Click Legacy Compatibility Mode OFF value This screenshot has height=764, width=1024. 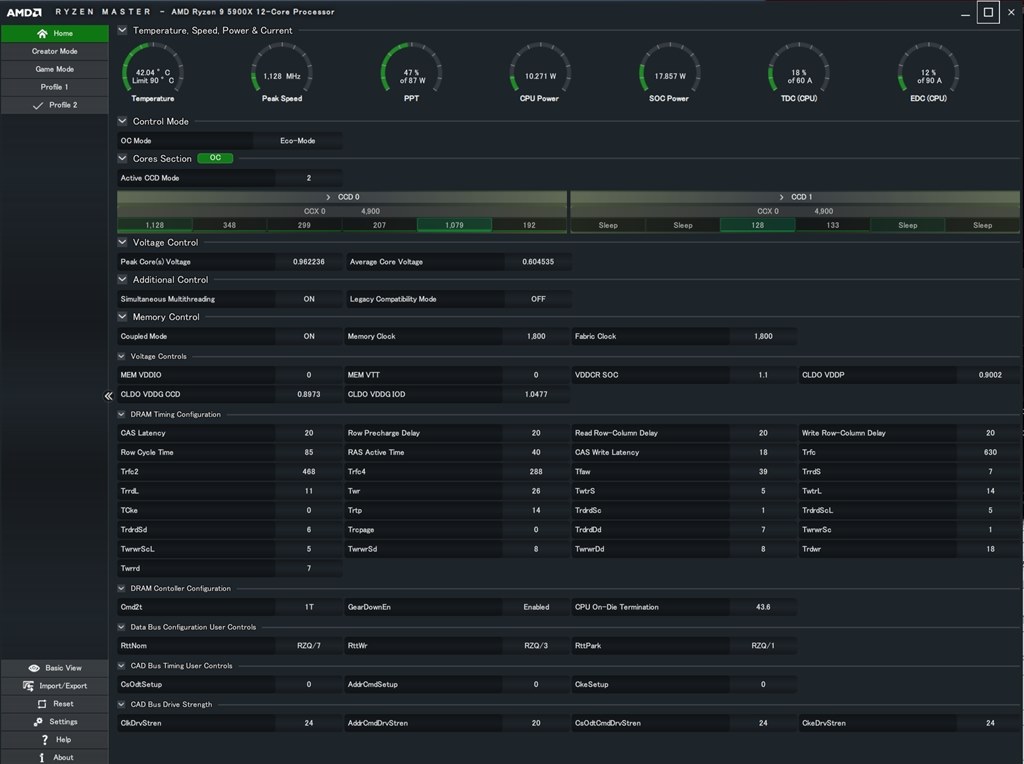(x=538, y=299)
